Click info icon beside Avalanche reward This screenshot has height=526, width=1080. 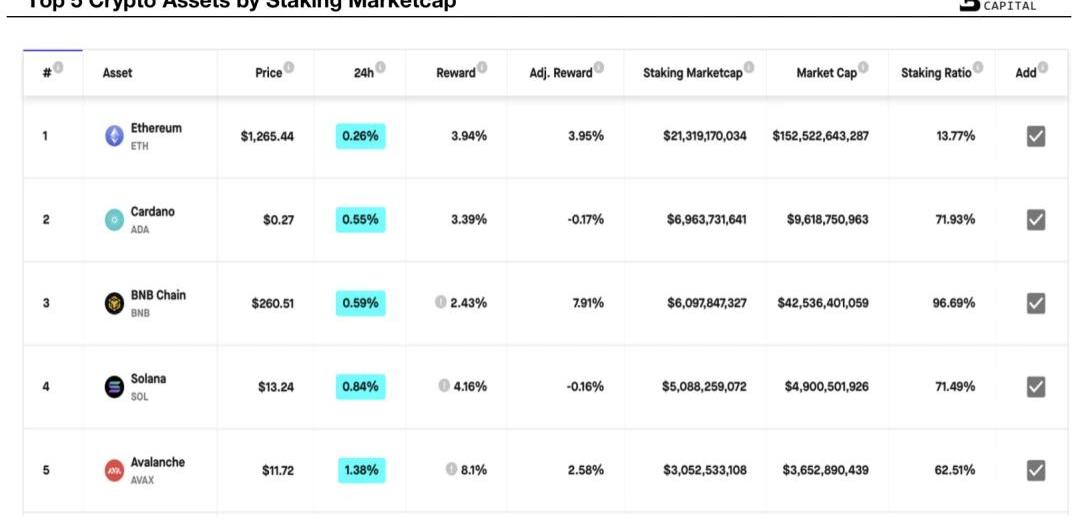[x=449, y=469]
